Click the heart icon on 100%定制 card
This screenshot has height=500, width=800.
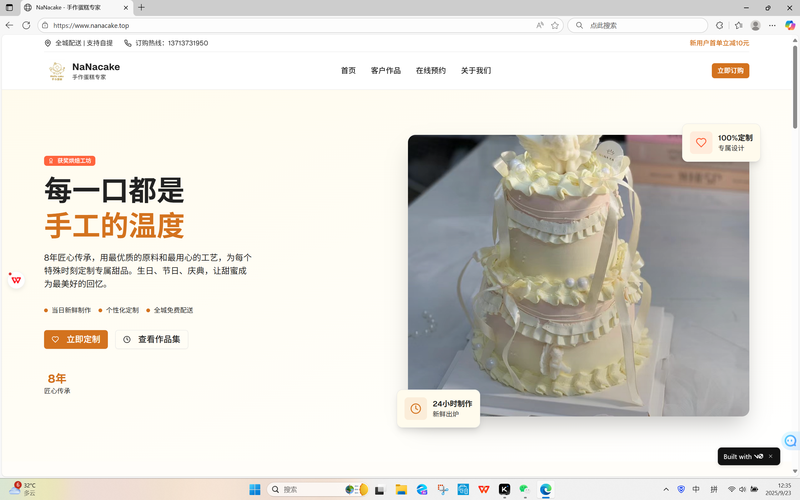pyautogui.click(x=701, y=142)
